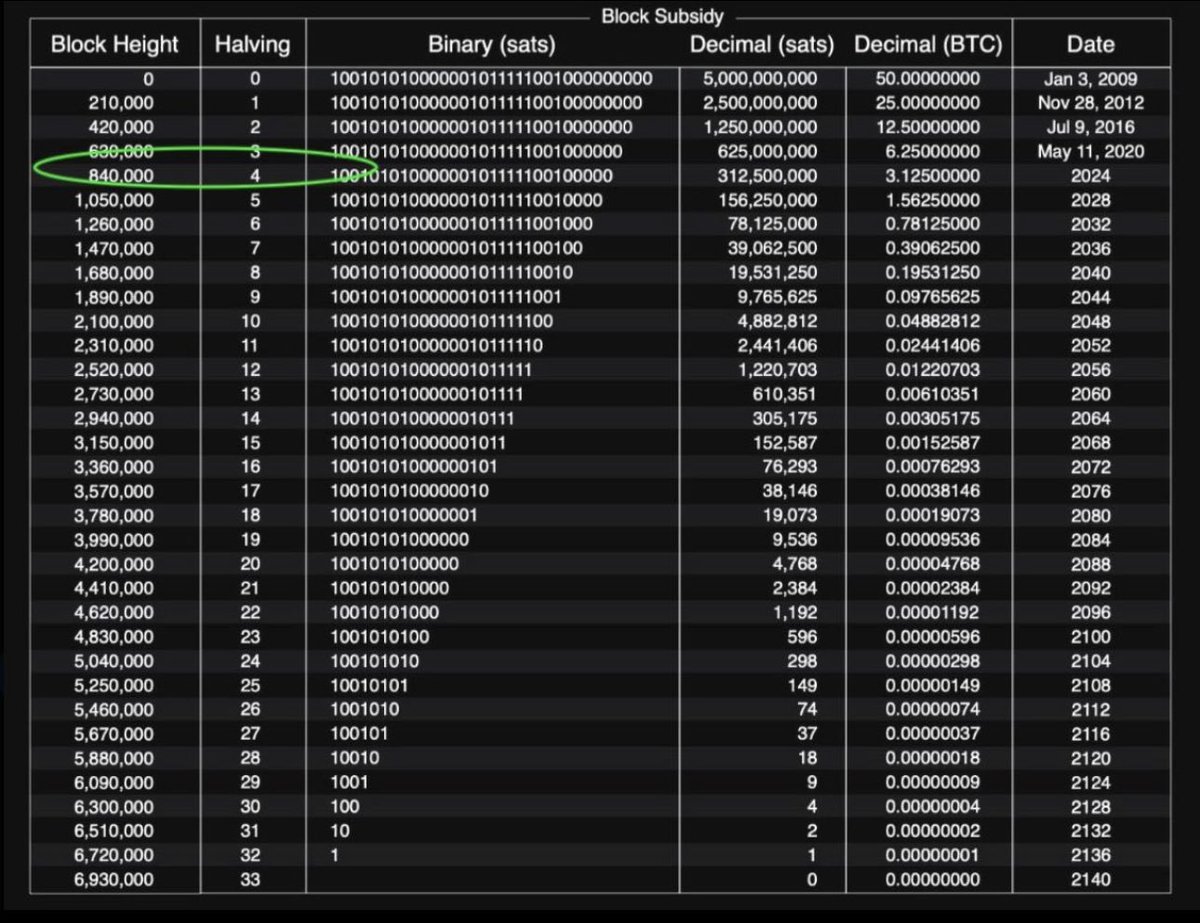Click the date Jul 9, 2016
Viewport: 1200px width, 923px height.
(x=1090, y=127)
